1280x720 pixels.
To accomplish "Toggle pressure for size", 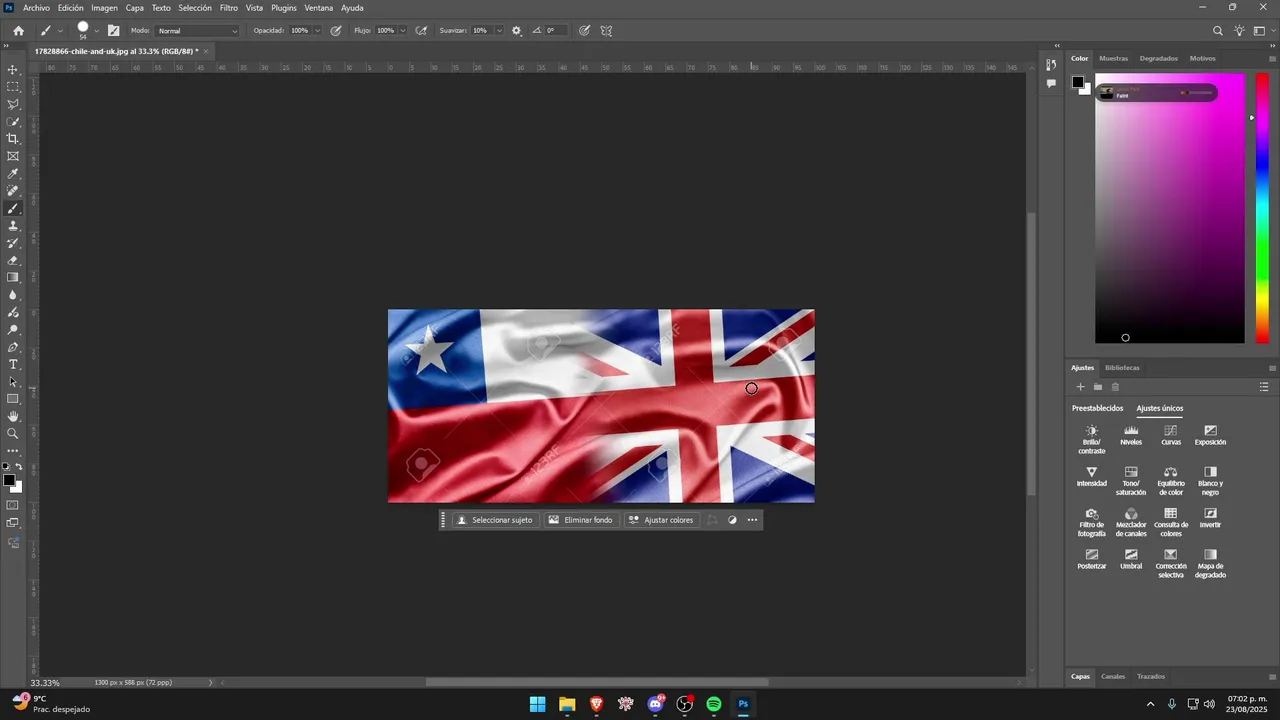I will (585, 31).
